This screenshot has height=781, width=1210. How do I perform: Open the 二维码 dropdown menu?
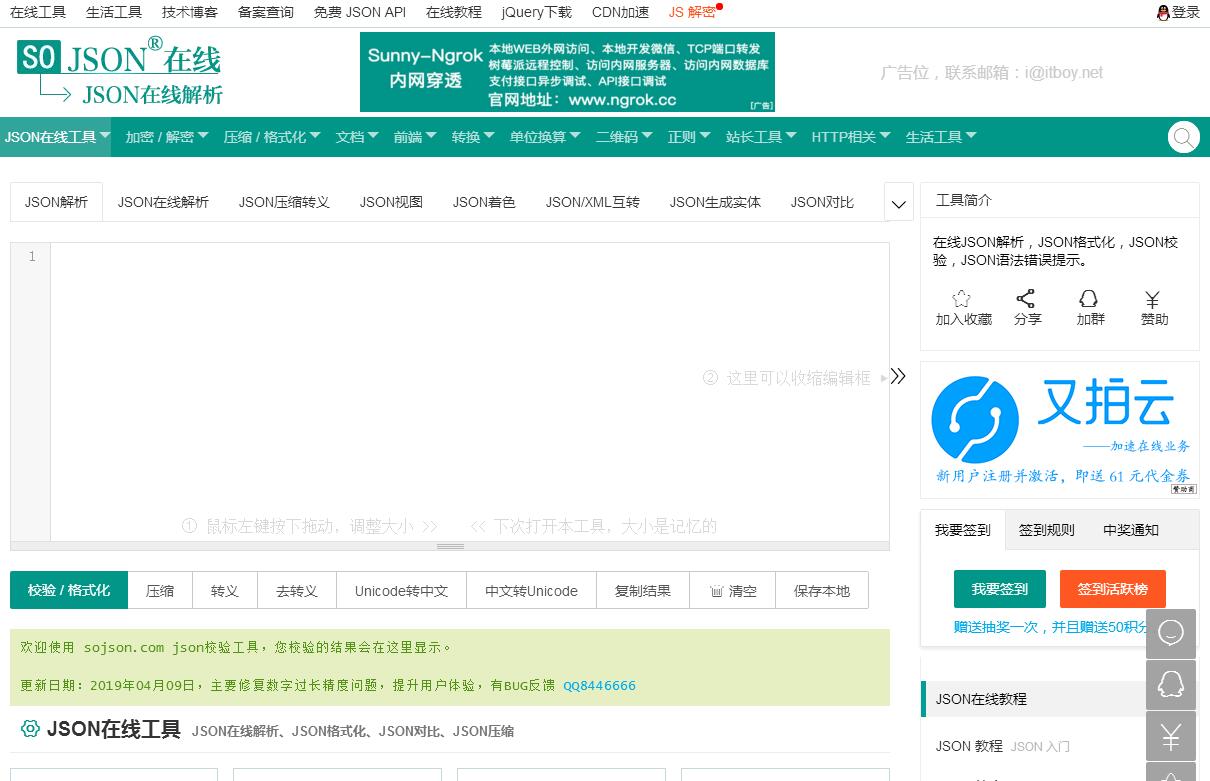pos(623,137)
